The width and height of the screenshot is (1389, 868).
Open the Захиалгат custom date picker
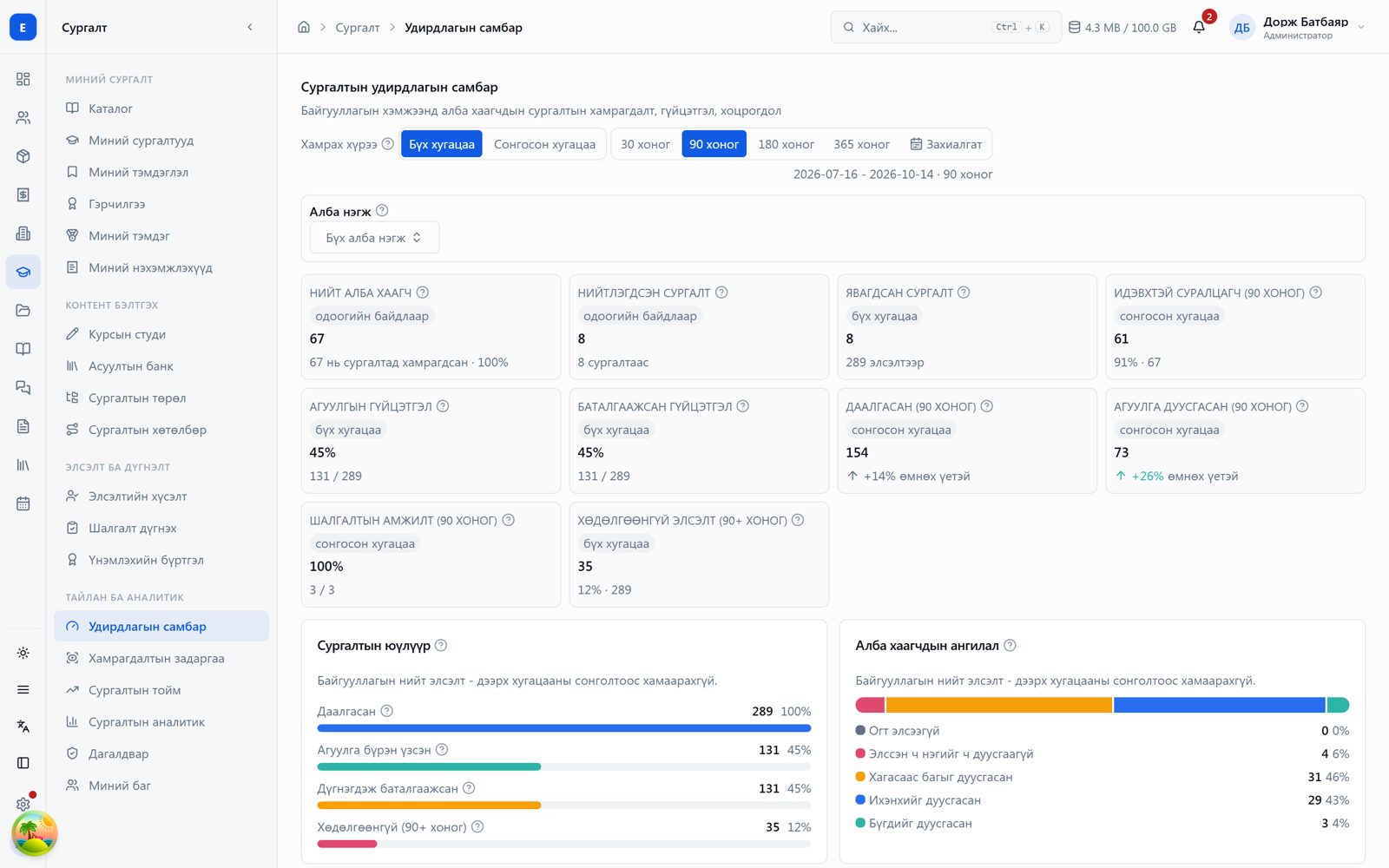[x=945, y=144]
